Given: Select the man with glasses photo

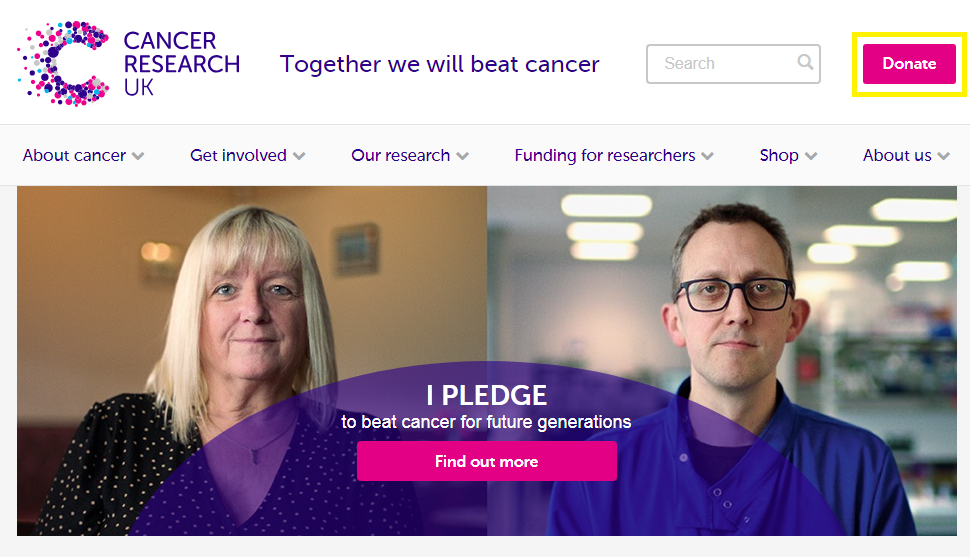Looking at the screenshot, I should pos(722,361).
